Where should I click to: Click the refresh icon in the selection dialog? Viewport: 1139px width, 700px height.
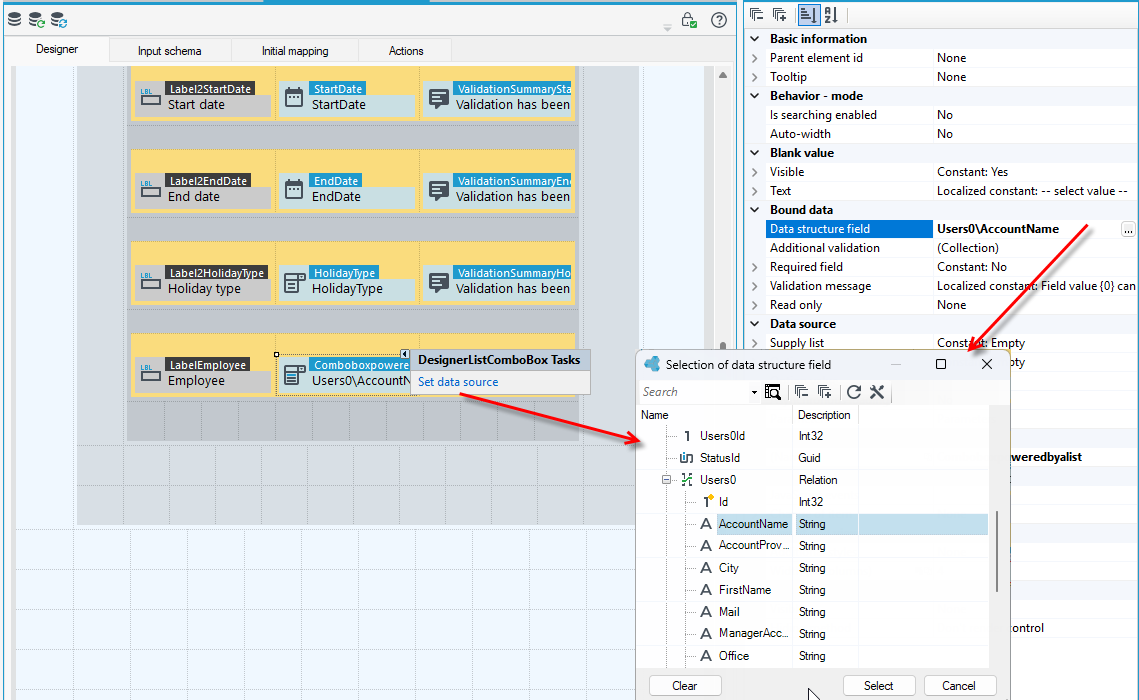pyautogui.click(x=854, y=392)
